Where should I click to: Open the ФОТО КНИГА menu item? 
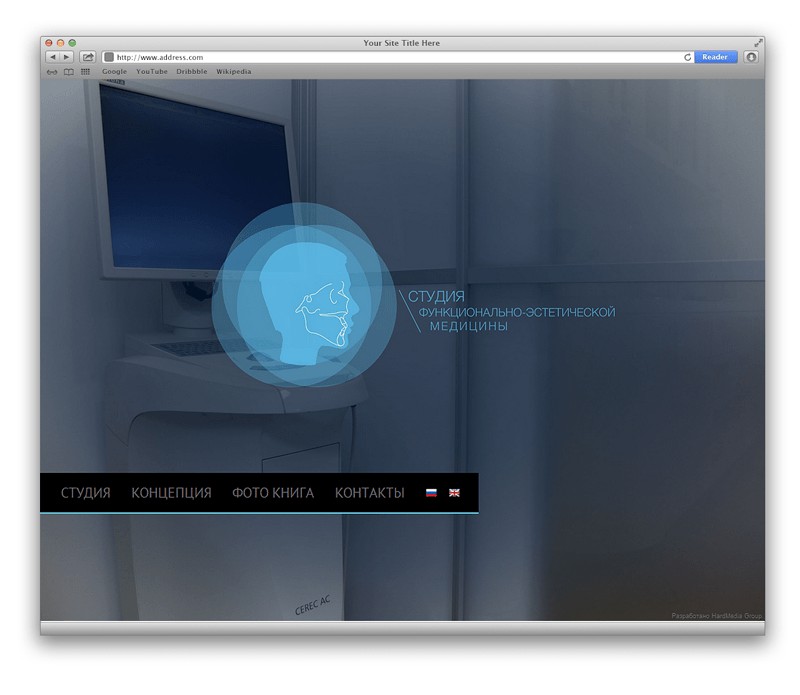(x=273, y=493)
